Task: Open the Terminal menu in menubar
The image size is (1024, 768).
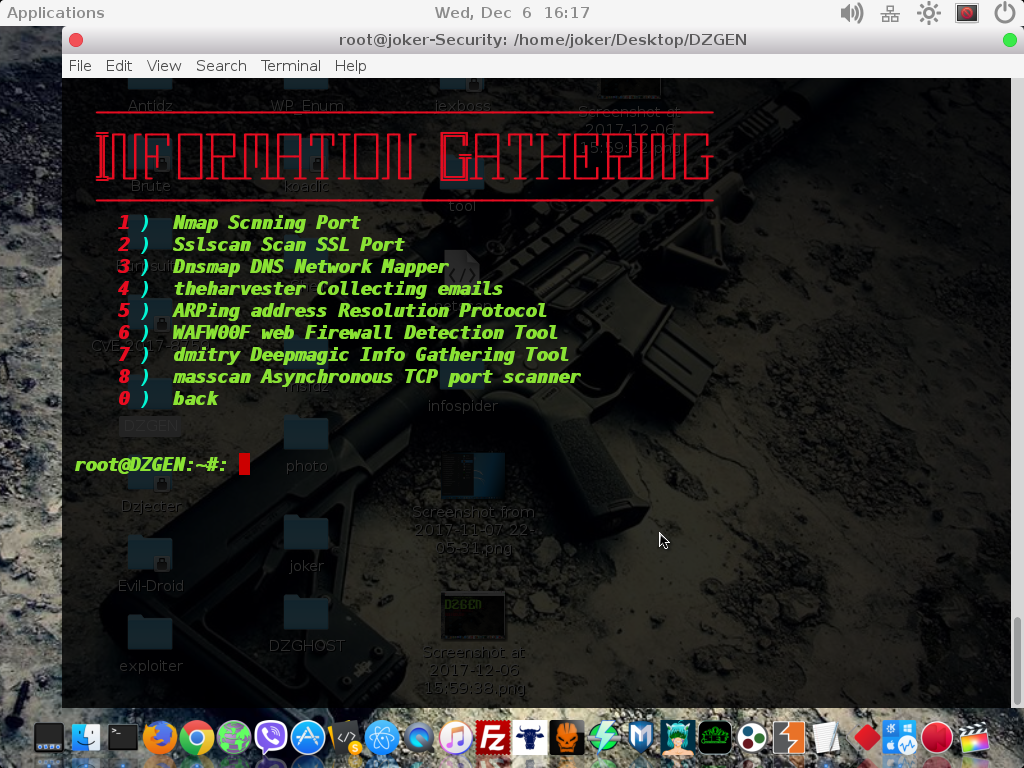Action: click(x=291, y=66)
